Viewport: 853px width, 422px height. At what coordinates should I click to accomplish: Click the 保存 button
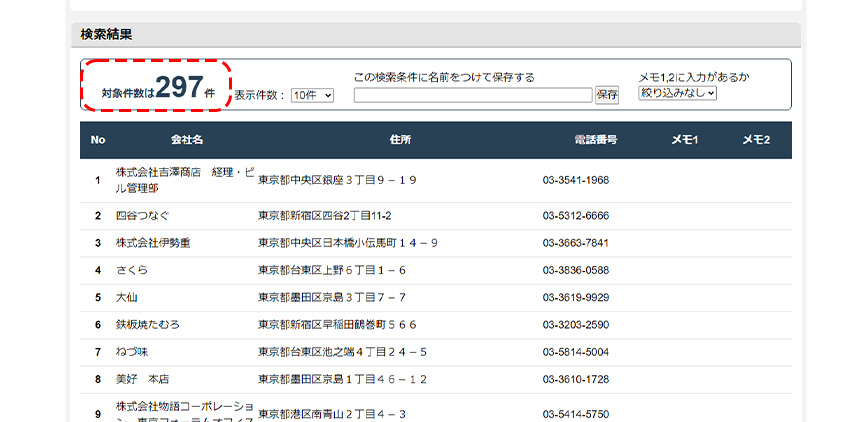607,95
